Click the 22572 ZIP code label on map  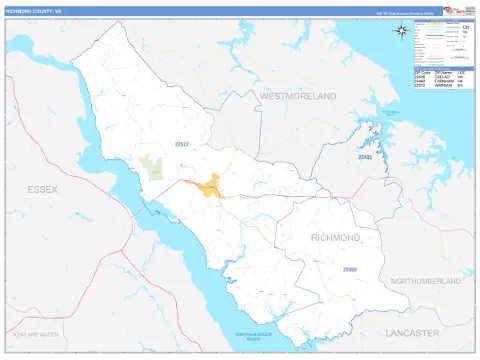182,144
